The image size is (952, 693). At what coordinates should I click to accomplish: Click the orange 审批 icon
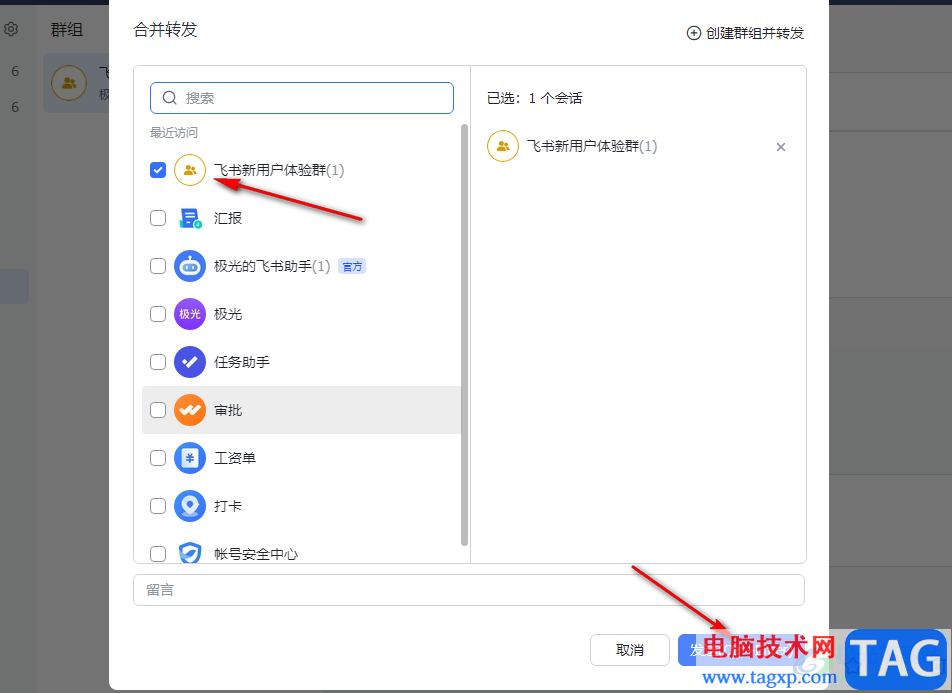[x=190, y=410]
